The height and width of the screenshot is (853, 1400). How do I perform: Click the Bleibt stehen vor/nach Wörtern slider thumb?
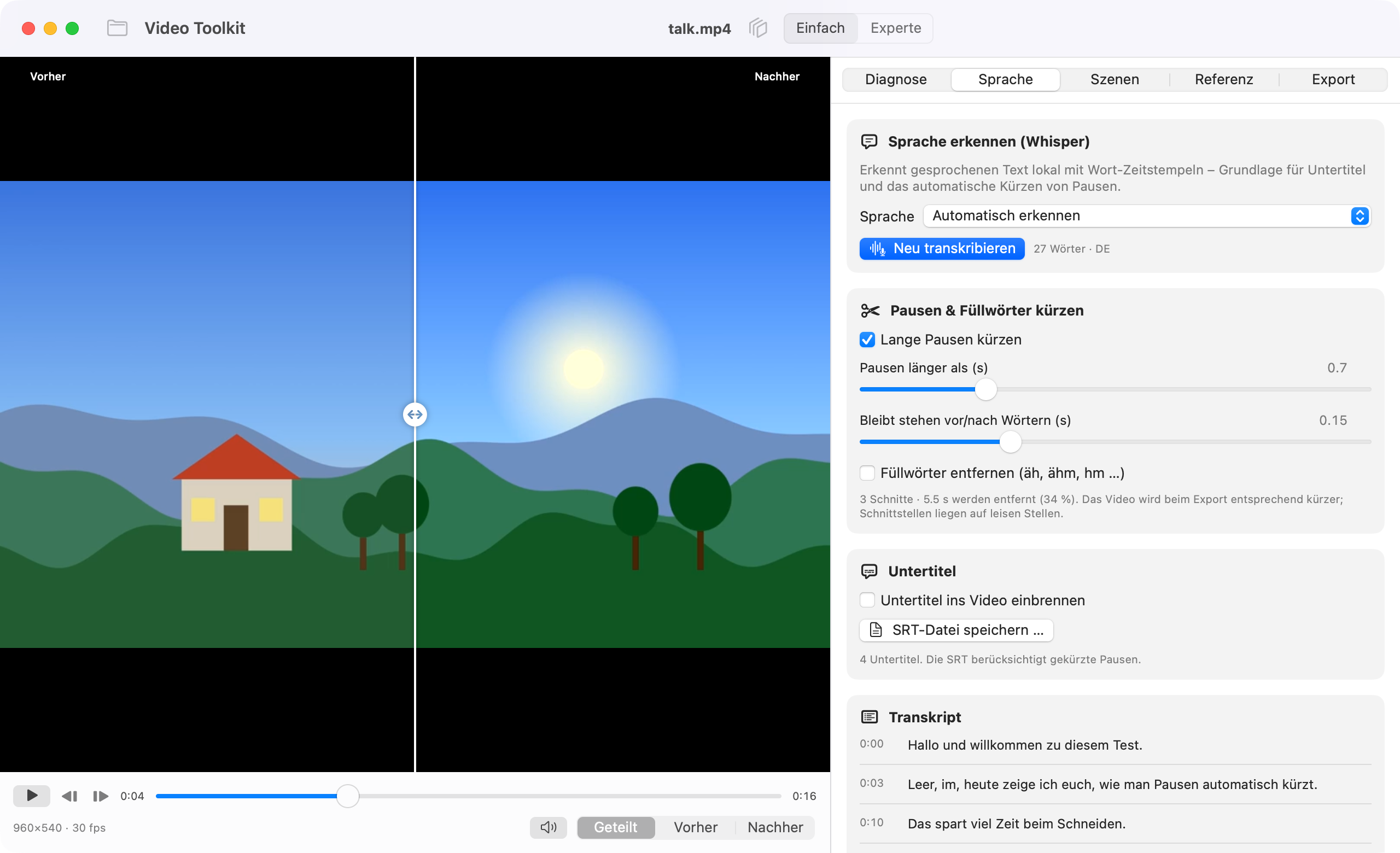coord(1010,442)
